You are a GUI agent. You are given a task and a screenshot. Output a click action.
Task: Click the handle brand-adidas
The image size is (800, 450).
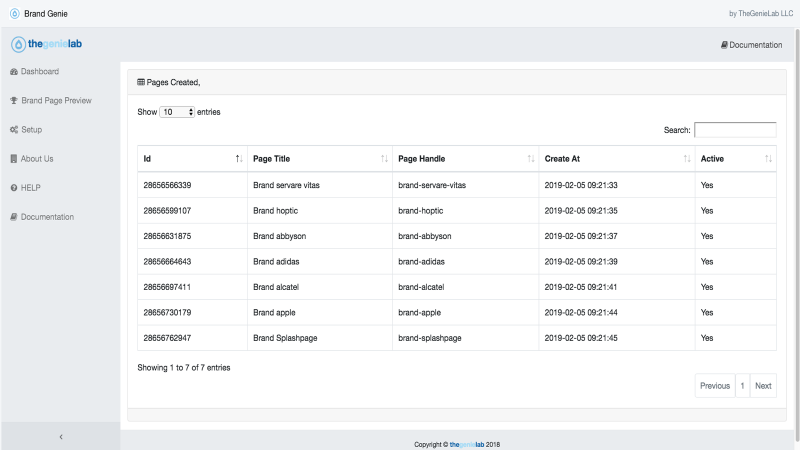pyautogui.click(x=421, y=262)
